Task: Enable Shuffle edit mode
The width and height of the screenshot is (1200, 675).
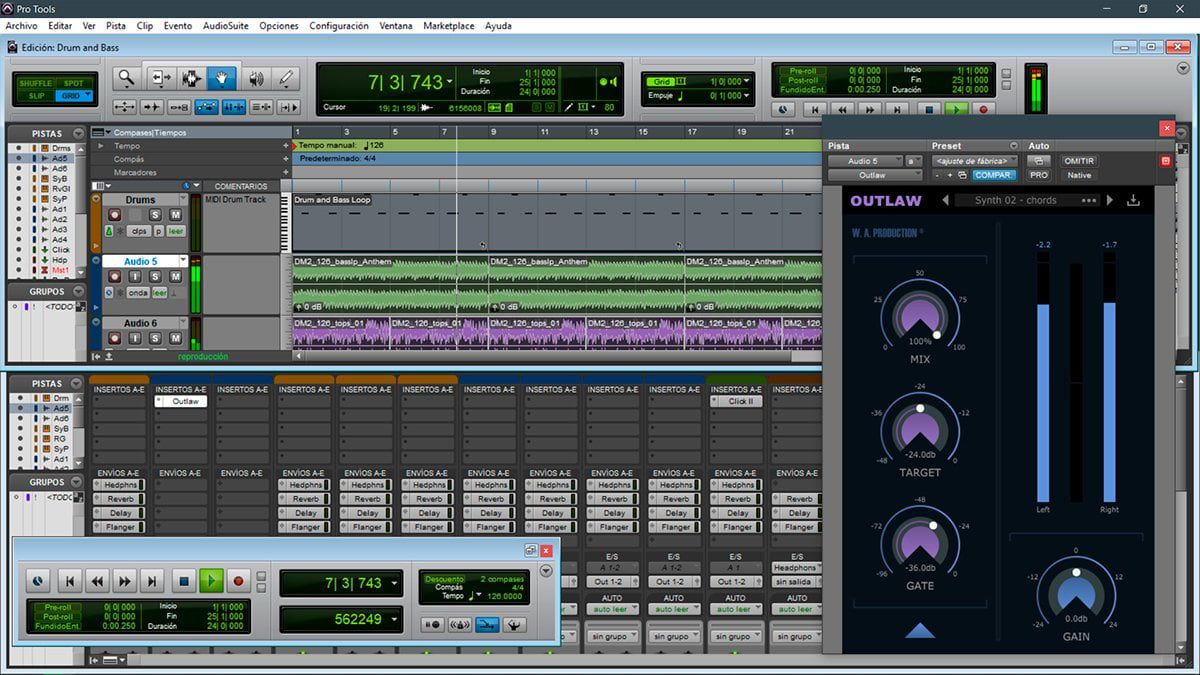Action: click(x=37, y=84)
